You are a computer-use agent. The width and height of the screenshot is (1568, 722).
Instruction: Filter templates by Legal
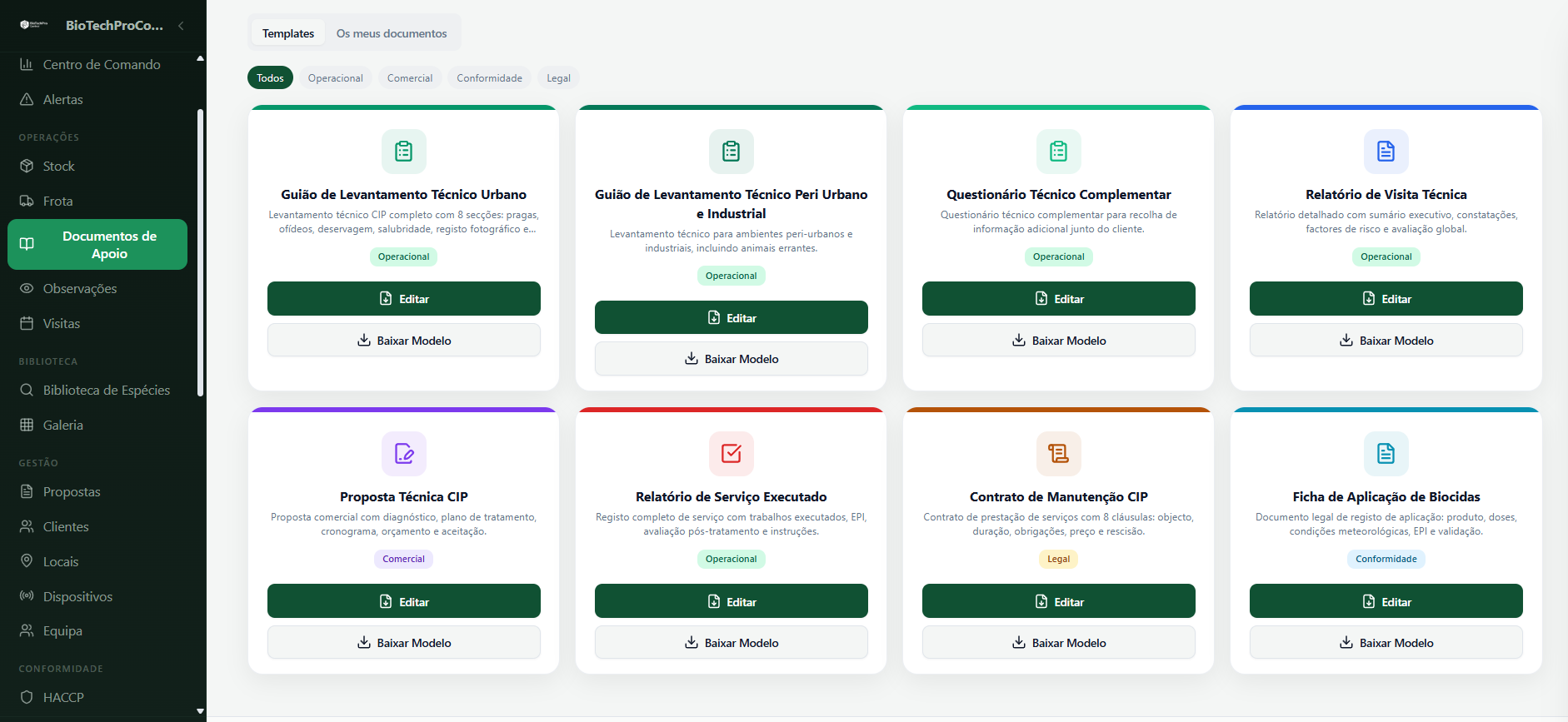click(559, 77)
